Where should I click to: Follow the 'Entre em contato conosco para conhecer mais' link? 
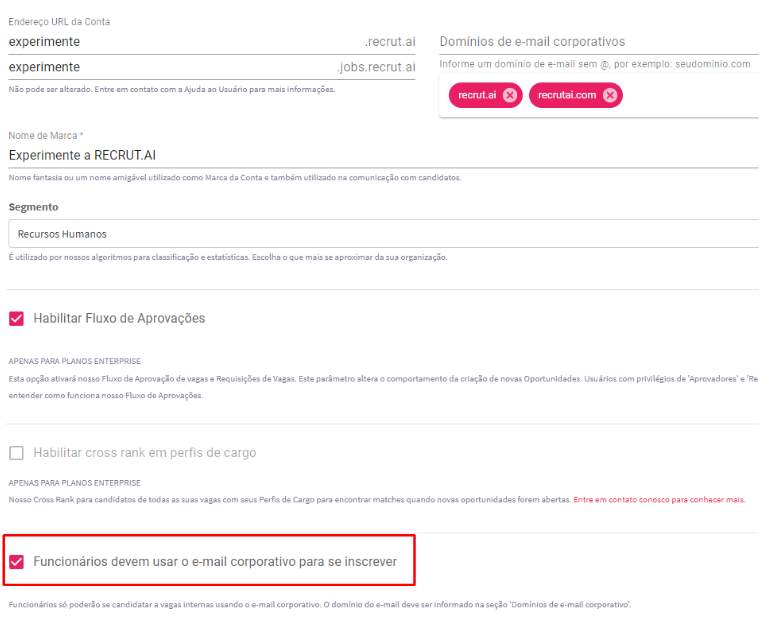pos(659,499)
